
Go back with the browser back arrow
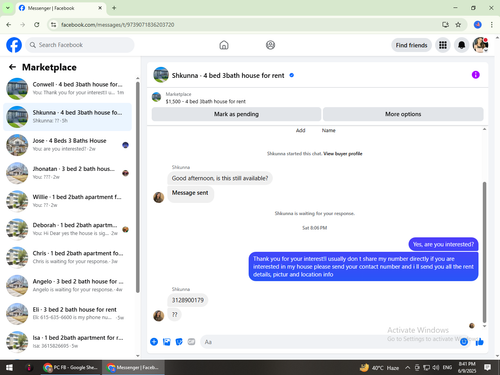(9, 25)
